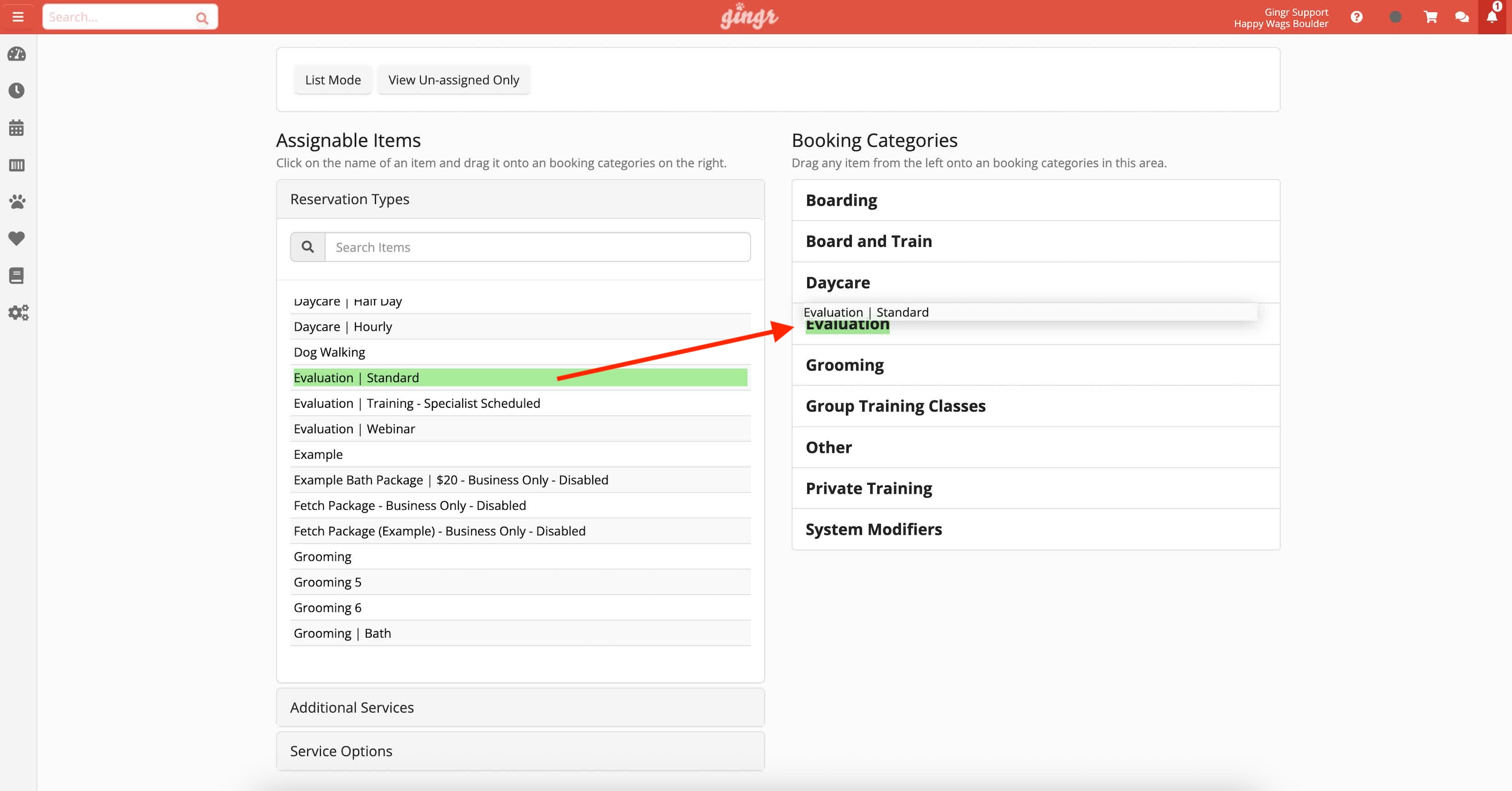Open the chat messages icon
This screenshot has height=791, width=1512.
(x=1462, y=17)
